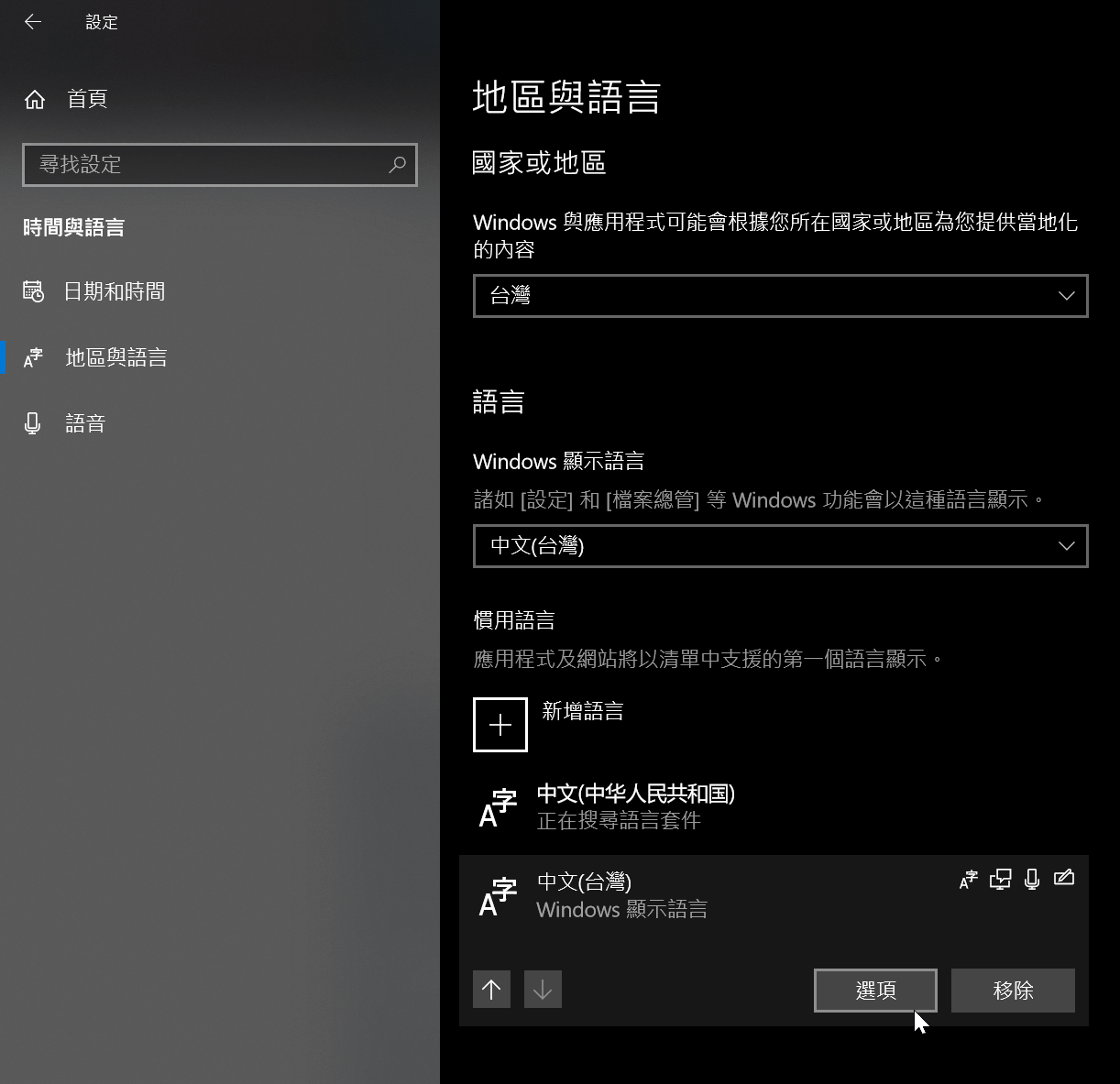This screenshot has height=1084, width=1120.
Task: Click the plus icon to add language
Action: [x=500, y=725]
